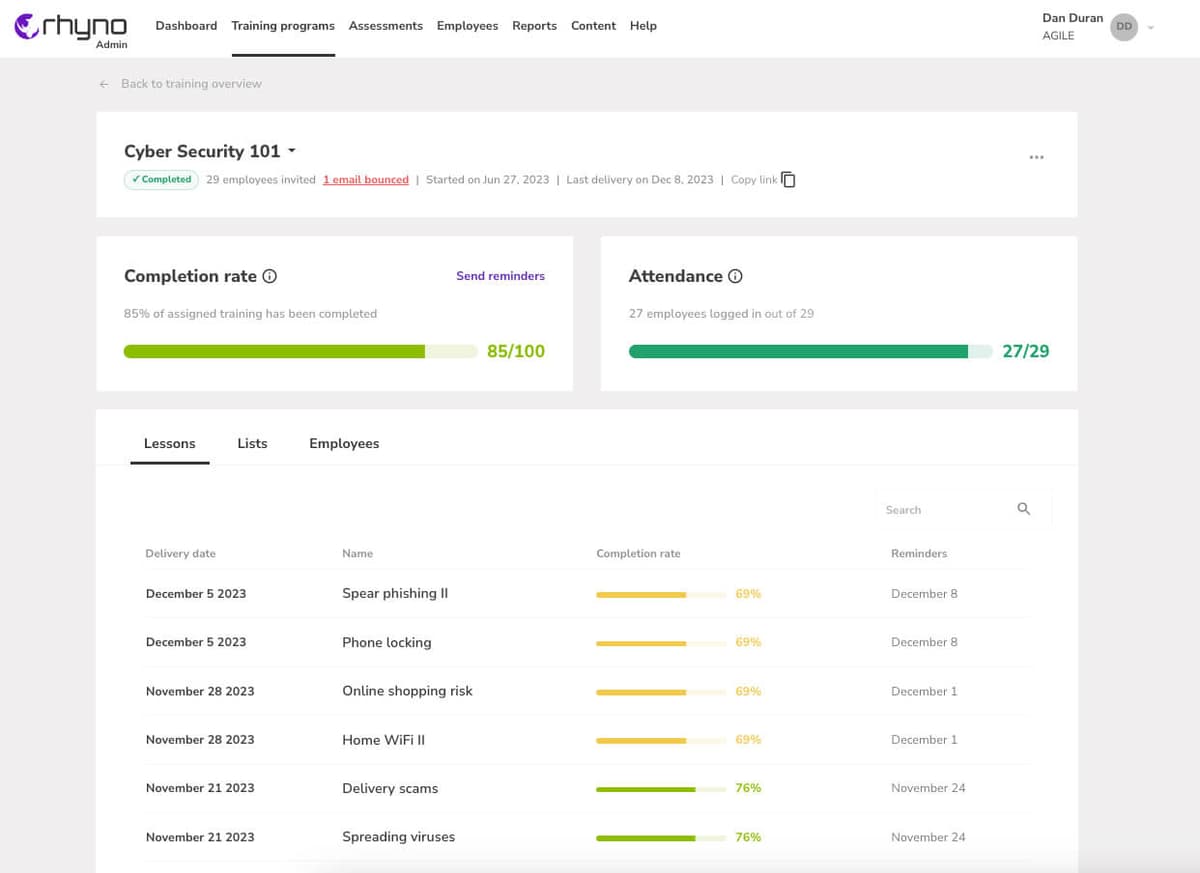This screenshot has height=873, width=1200.
Task: Go to Training programs
Action: click(x=283, y=26)
